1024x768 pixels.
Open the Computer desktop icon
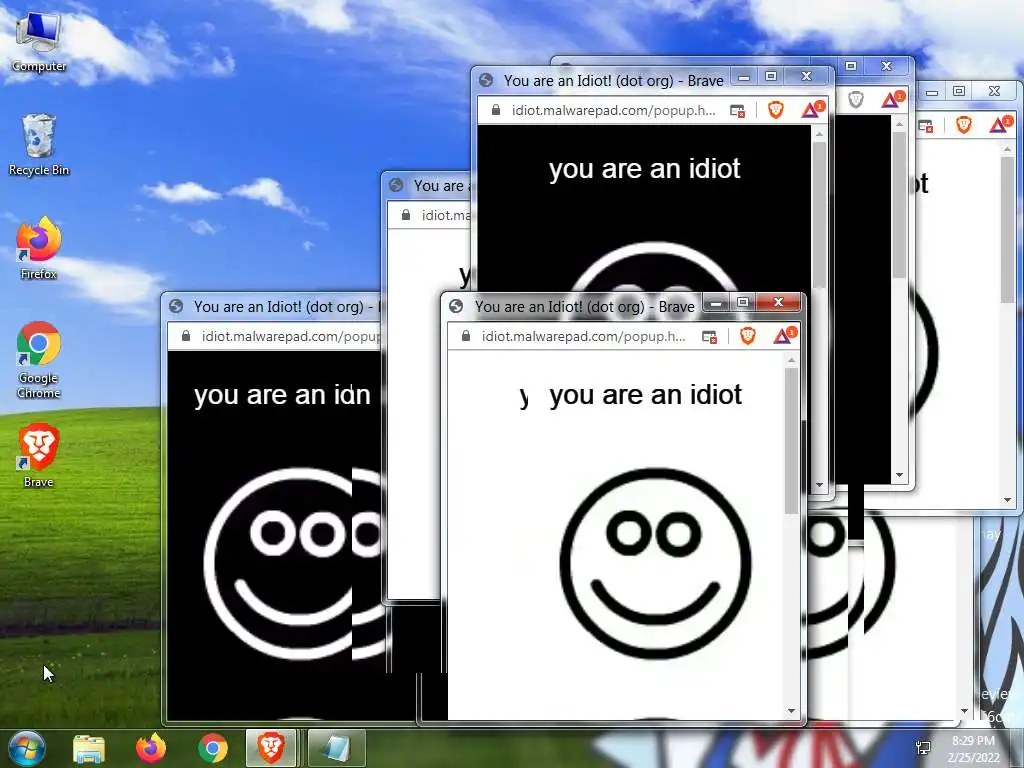pyautogui.click(x=39, y=42)
